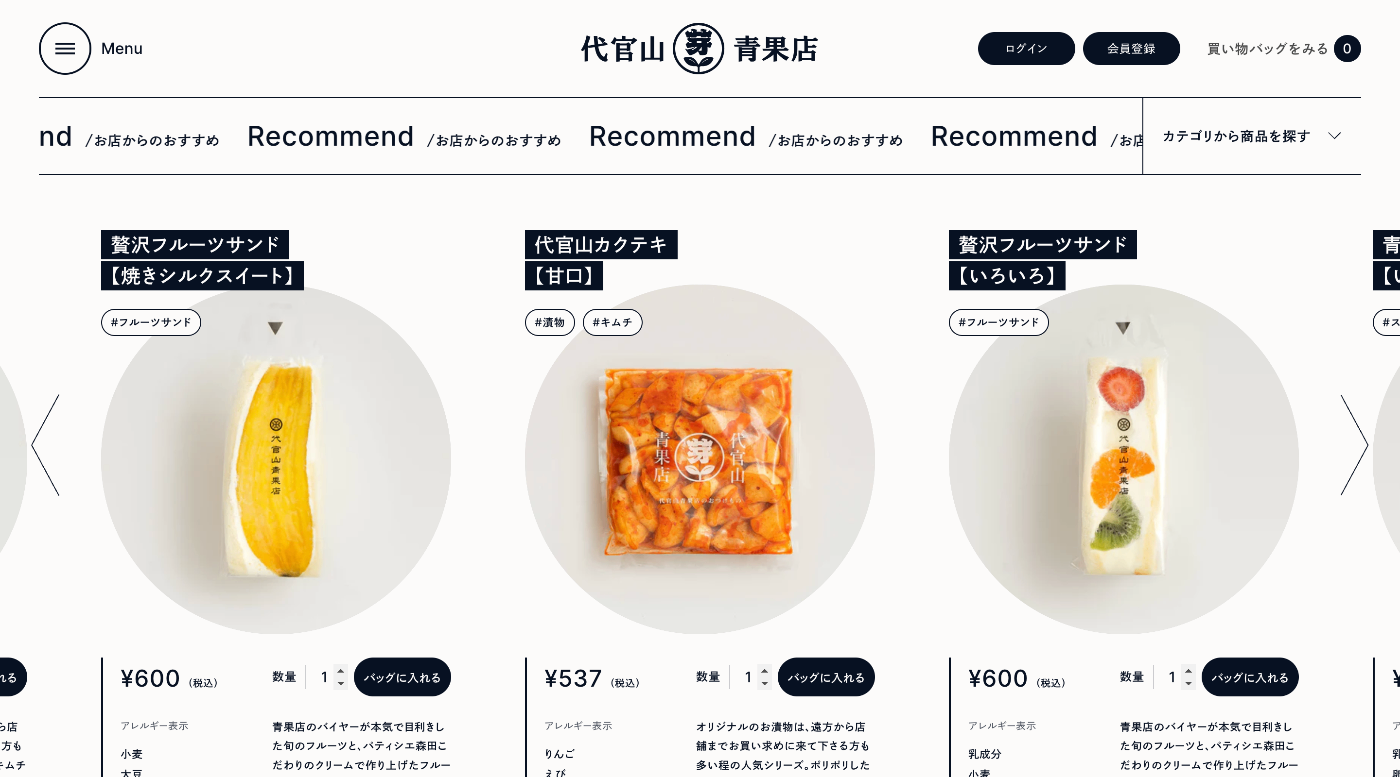Increase quantity for いろいろ fruit sandwich

point(1189,671)
